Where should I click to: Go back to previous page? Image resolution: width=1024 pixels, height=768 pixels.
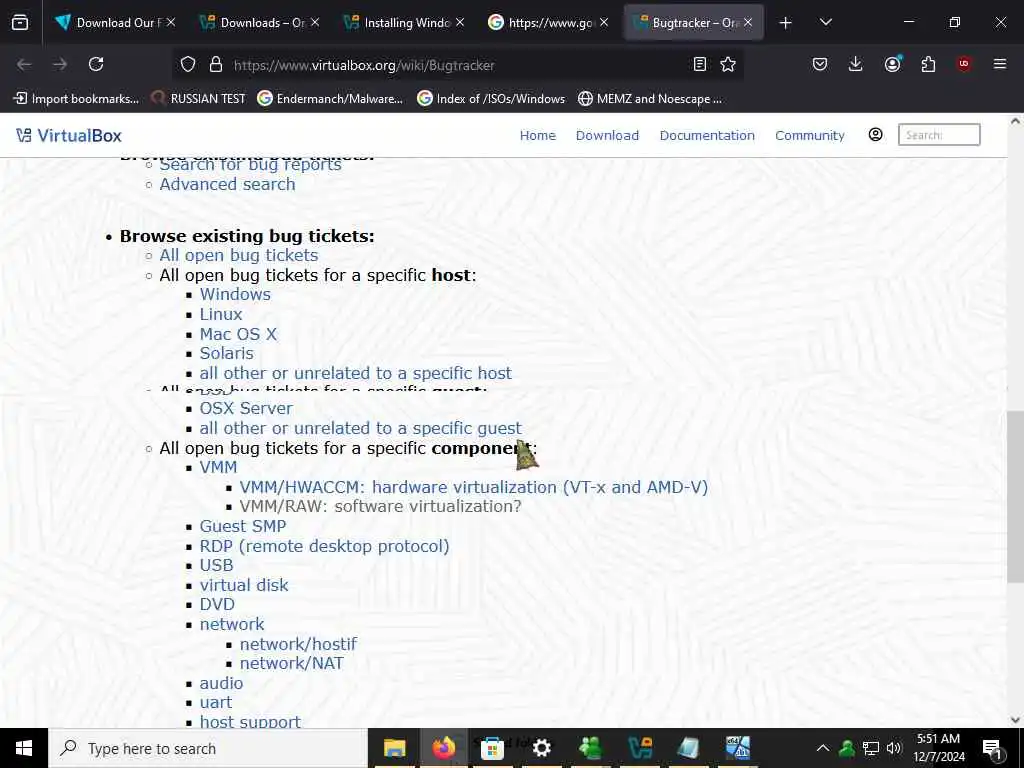(x=24, y=64)
